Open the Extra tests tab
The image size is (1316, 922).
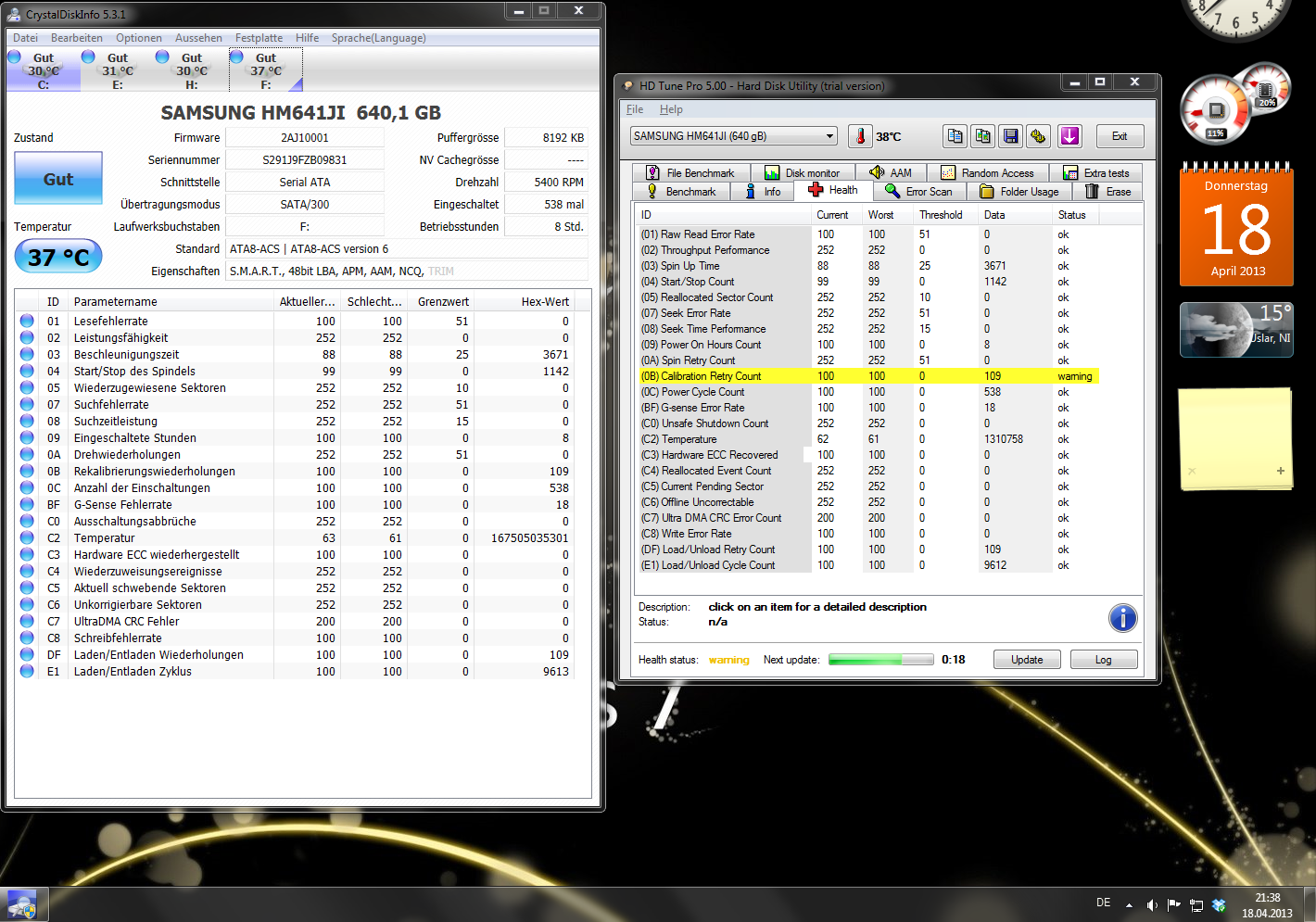pyautogui.click(x=1096, y=173)
